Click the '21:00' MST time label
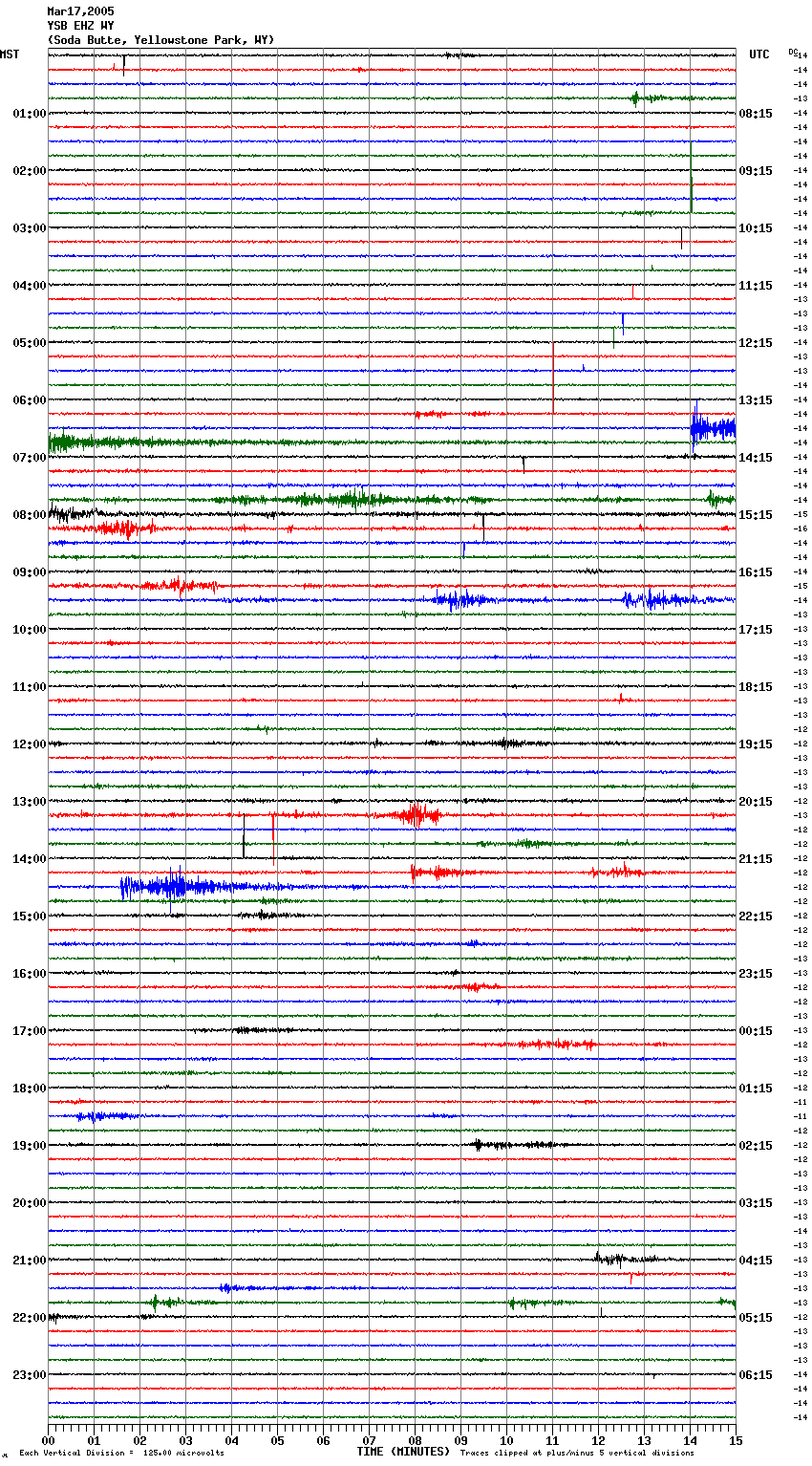Screen dimensions: 812x1466 (29, 1261)
